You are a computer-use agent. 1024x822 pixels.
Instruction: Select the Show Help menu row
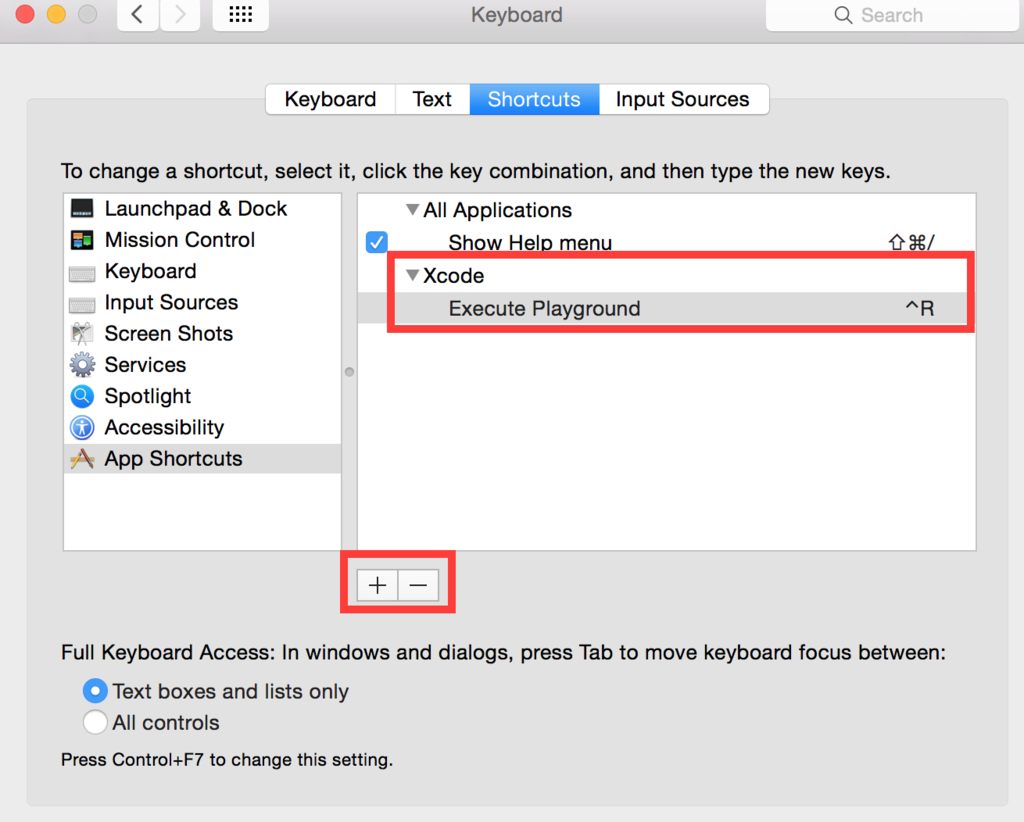tap(667, 243)
